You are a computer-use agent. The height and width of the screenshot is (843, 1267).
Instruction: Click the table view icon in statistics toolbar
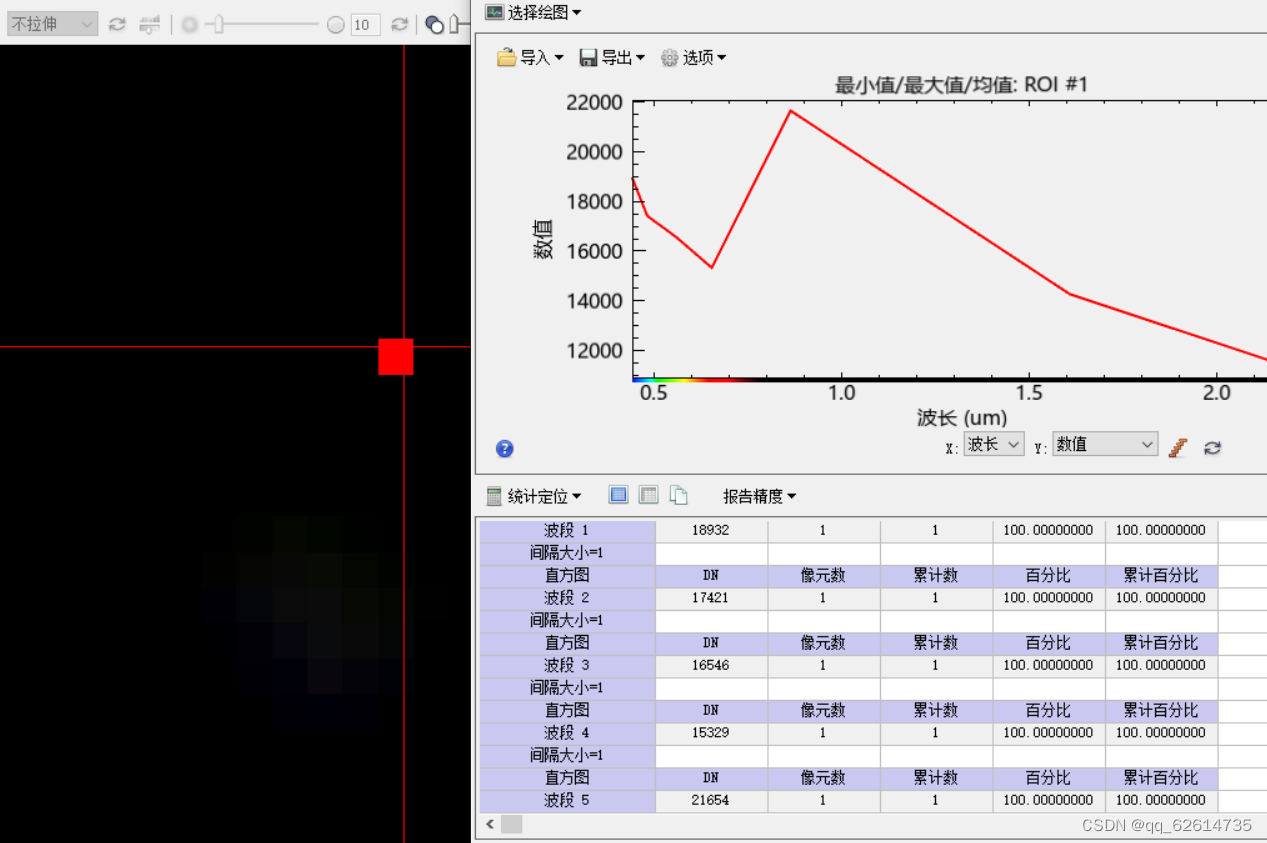coord(648,495)
